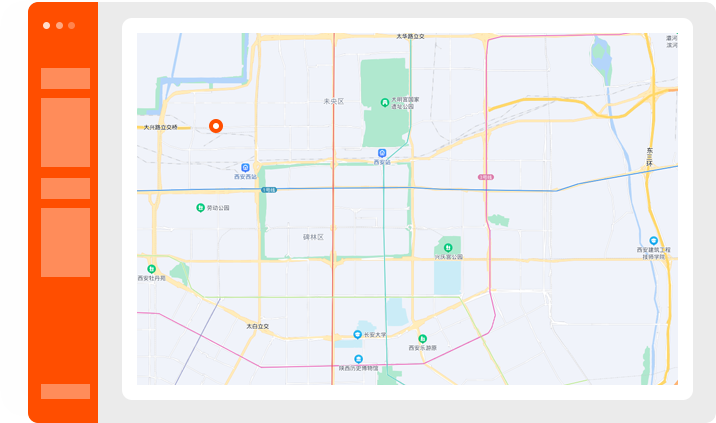Select the second tall sidebar block
716x423 pixels.
pos(65,132)
